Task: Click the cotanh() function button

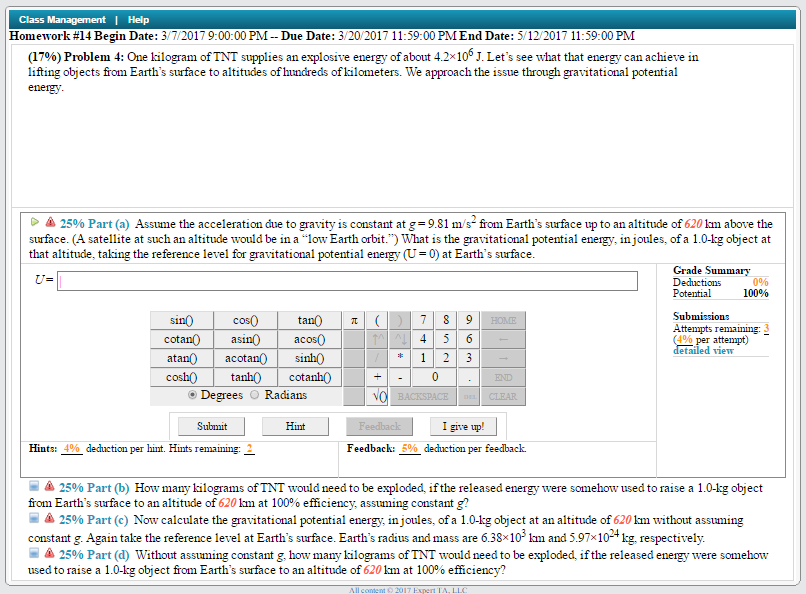Action: coord(309,377)
